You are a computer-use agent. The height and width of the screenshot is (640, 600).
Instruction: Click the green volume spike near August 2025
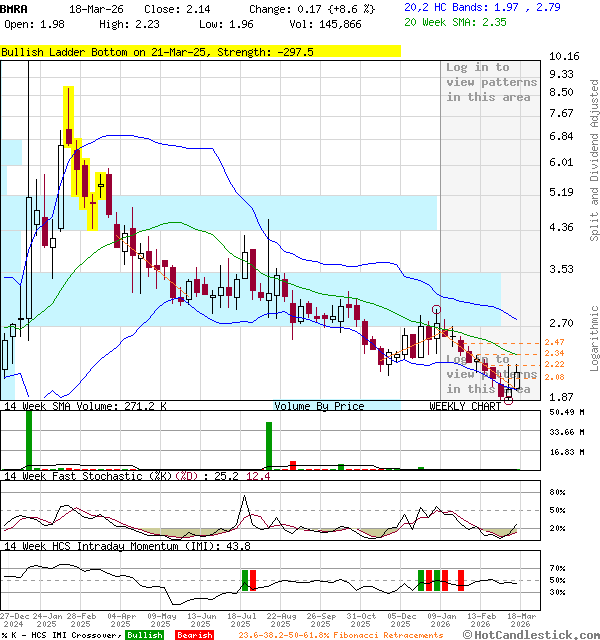268,445
